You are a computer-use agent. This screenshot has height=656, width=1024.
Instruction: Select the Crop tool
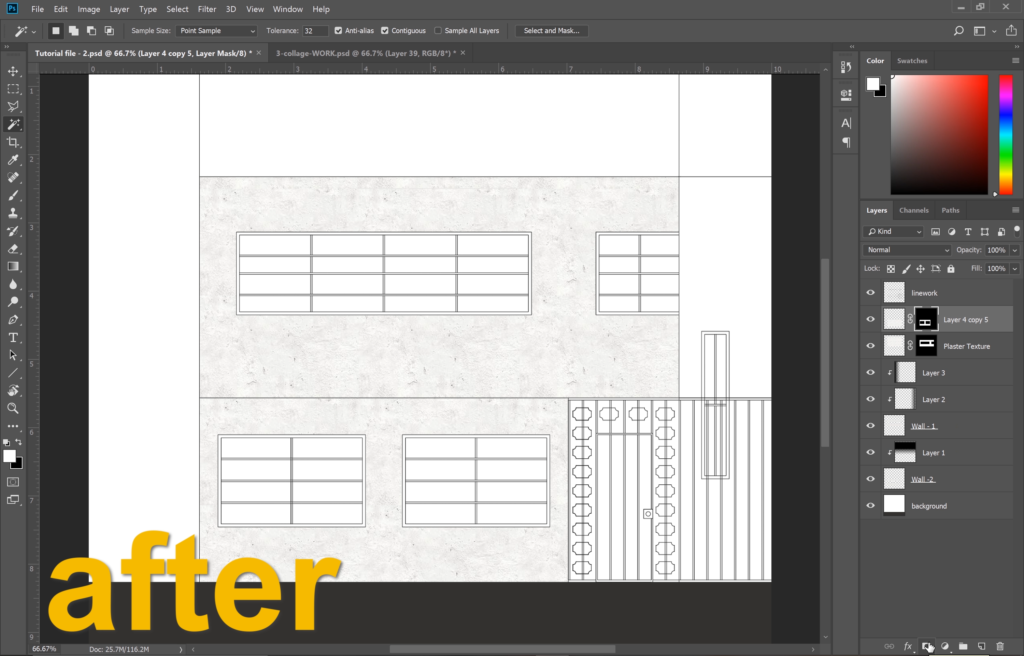pos(13,142)
